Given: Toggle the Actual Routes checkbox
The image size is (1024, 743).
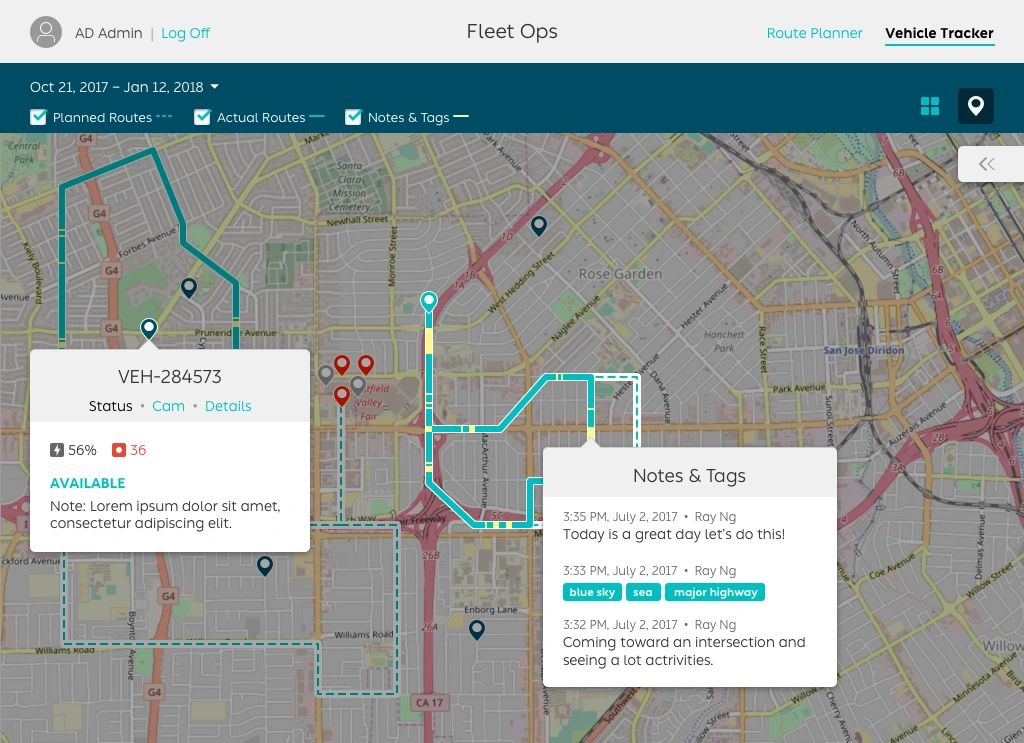Looking at the screenshot, I should [x=202, y=117].
